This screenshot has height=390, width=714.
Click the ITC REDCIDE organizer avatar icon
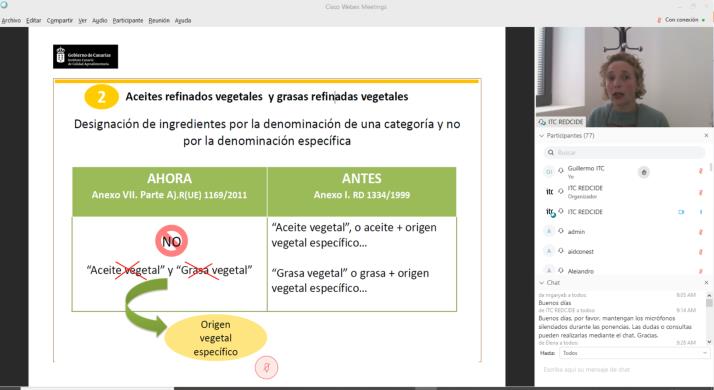pos(549,192)
